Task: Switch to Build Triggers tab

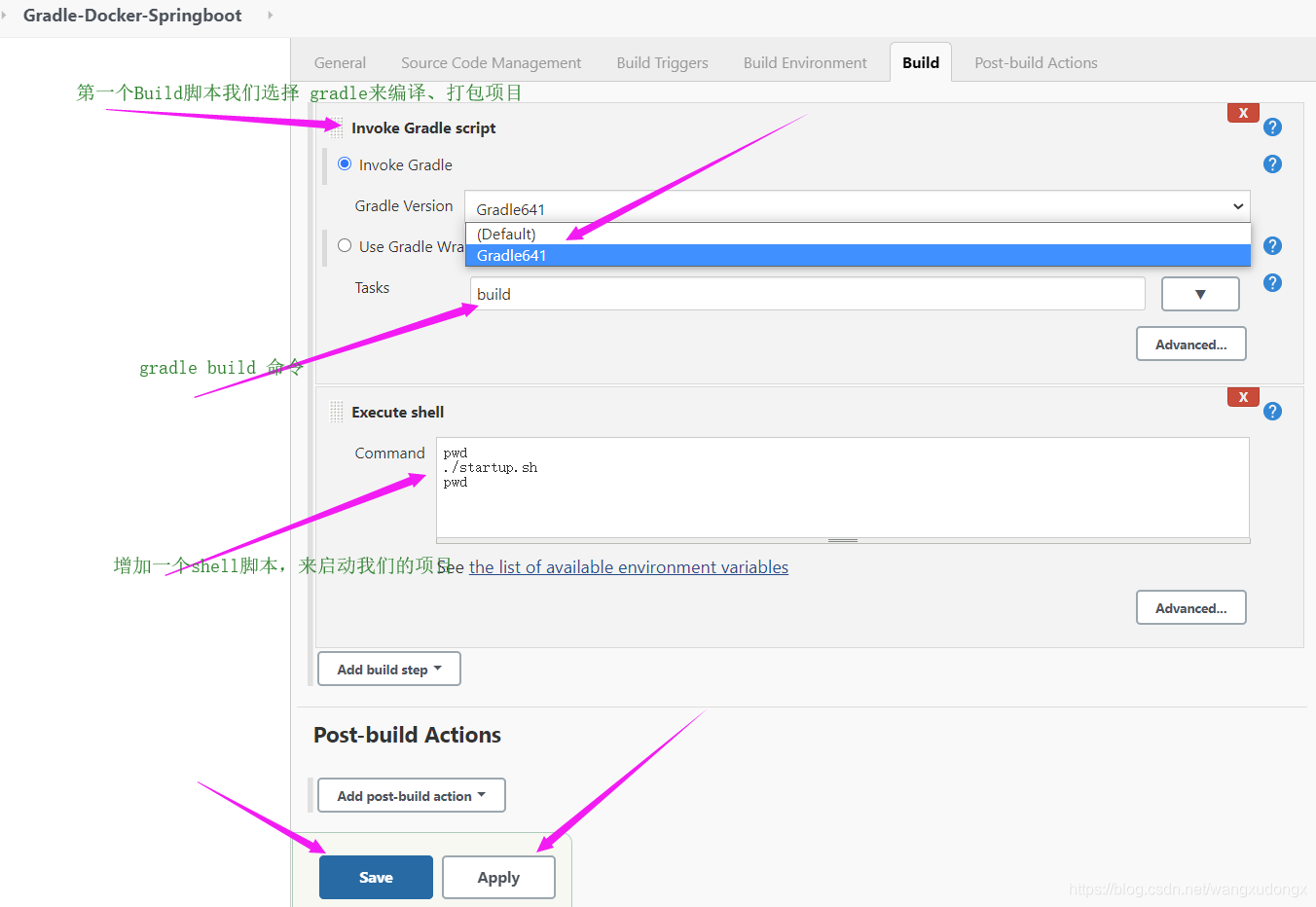Action: click(662, 62)
